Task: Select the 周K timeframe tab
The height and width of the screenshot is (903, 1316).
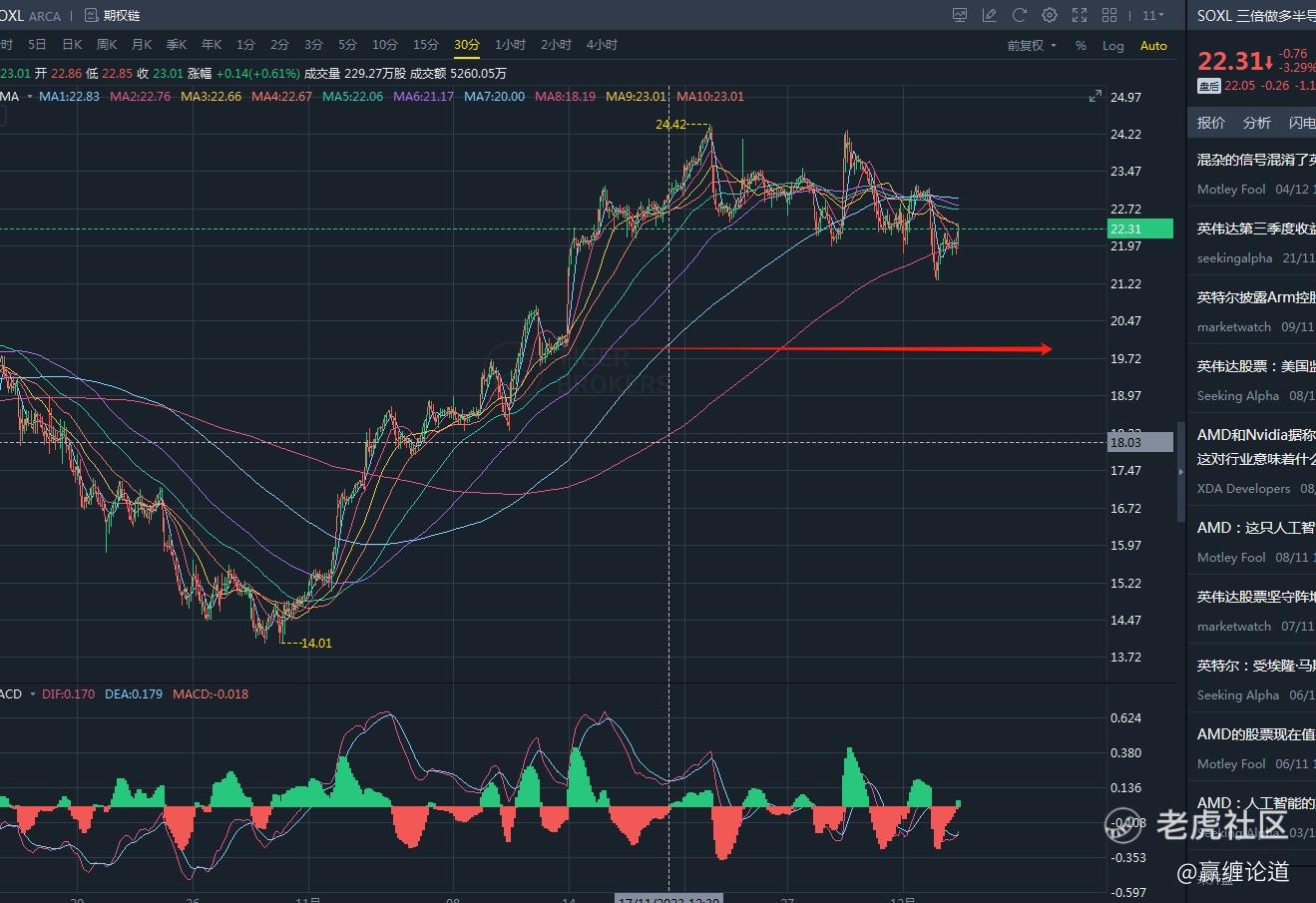Action: click(x=107, y=45)
